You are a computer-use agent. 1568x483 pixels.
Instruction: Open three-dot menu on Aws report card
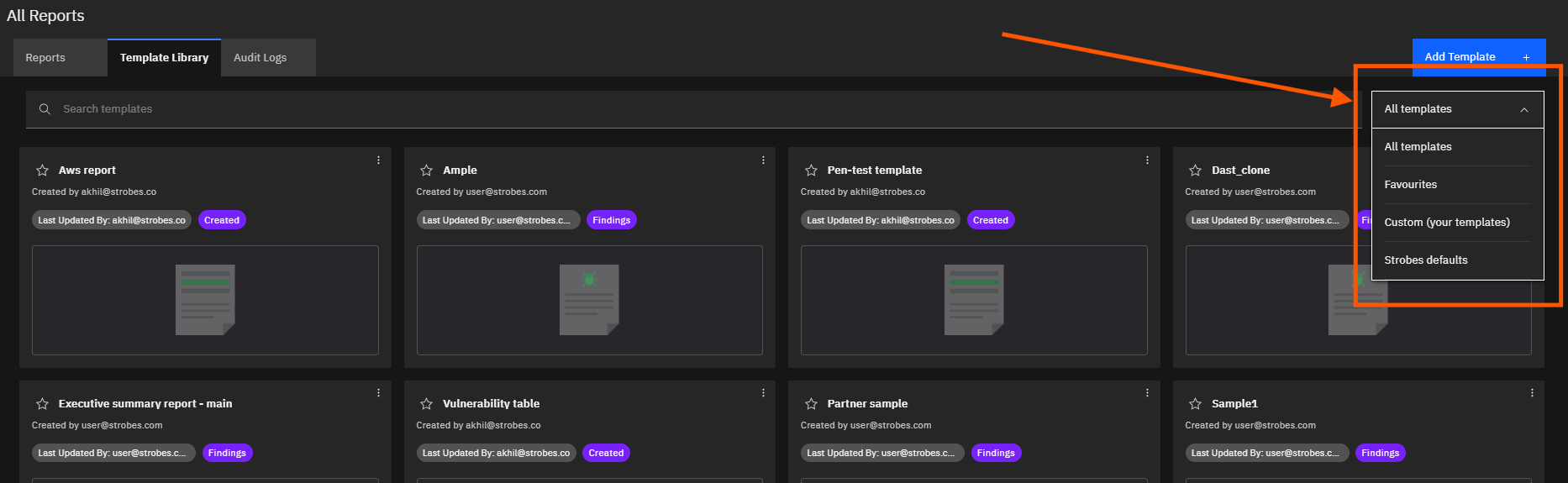(378, 160)
